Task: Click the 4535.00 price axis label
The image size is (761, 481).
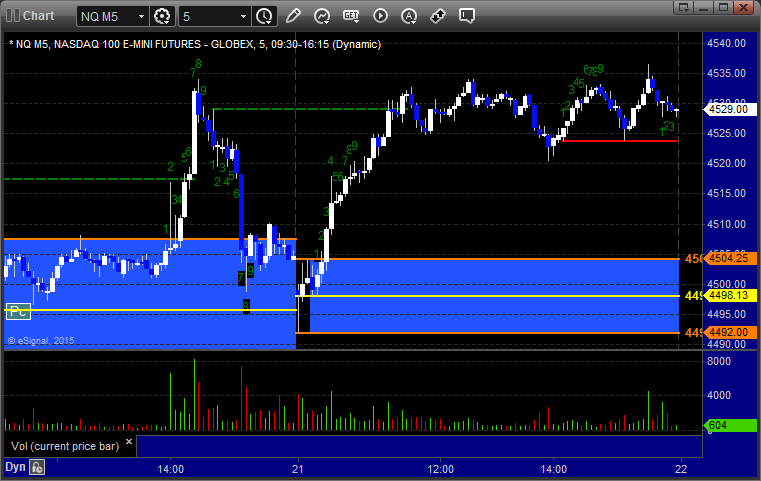Action: [x=727, y=73]
